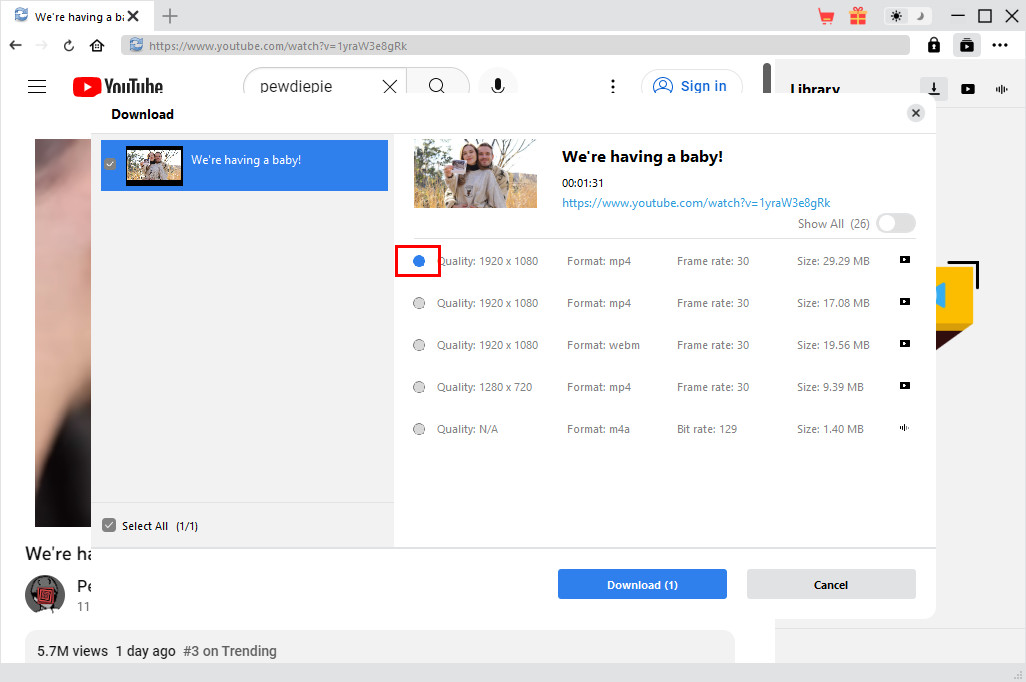The height and width of the screenshot is (682, 1026).
Task: Click the YouTube voice search microphone
Action: coord(497,86)
